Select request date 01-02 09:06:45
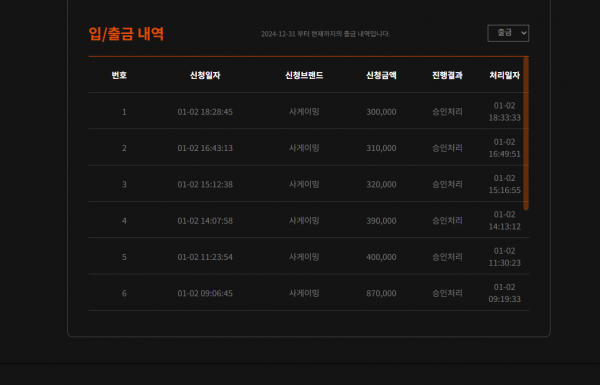The image size is (600, 385). pyautogui.click(x=205, y=293)
